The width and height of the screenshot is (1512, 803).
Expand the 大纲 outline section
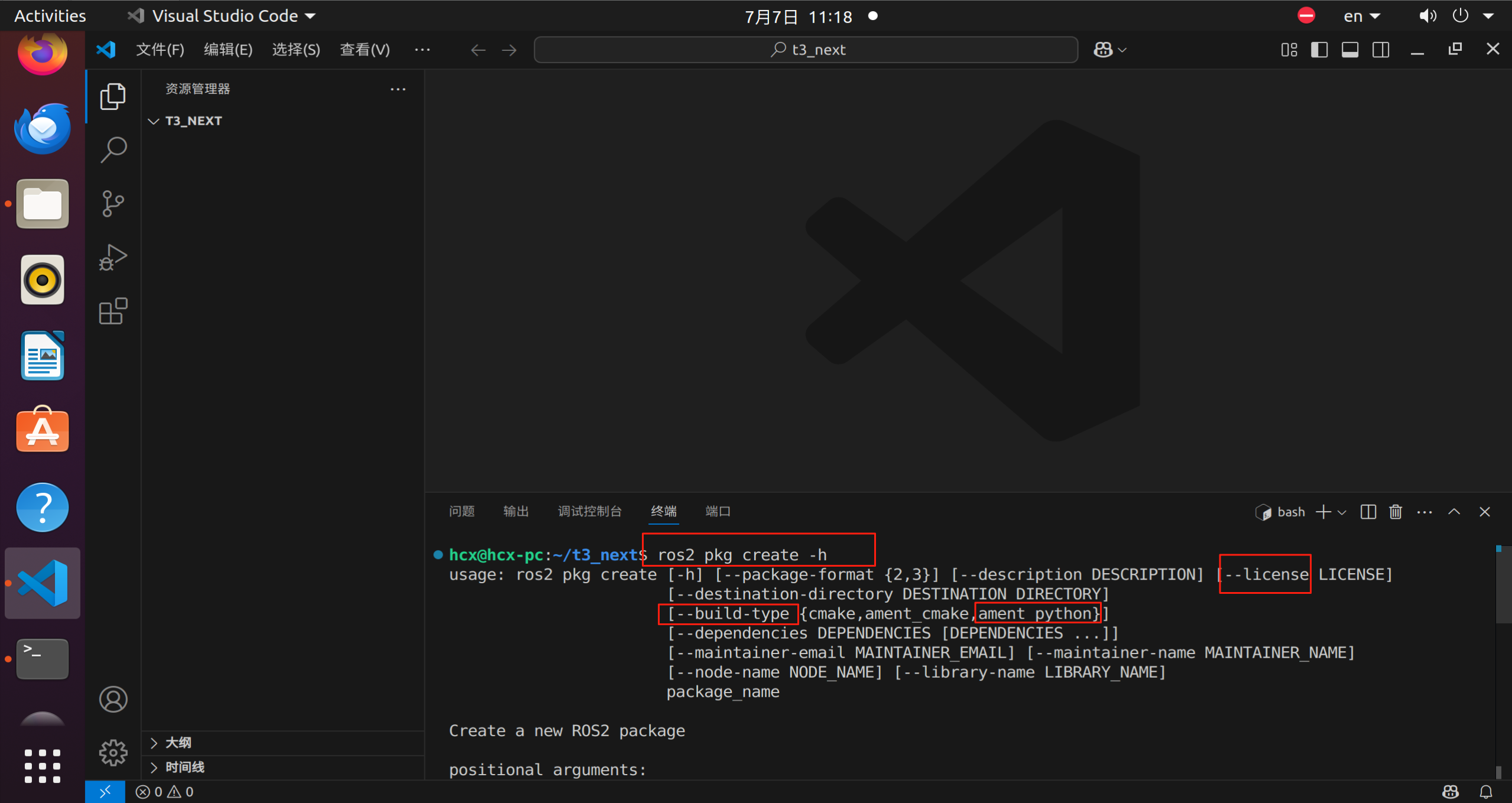coord(154,743)
